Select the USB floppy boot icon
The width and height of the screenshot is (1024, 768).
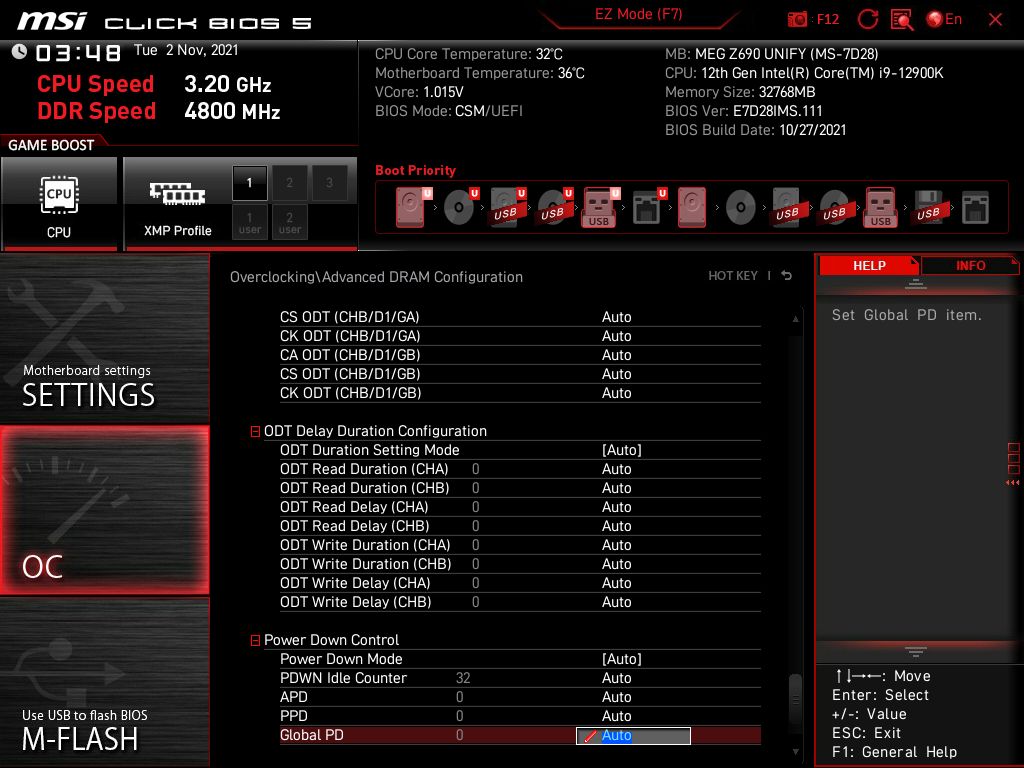click(x=928, y=208)
